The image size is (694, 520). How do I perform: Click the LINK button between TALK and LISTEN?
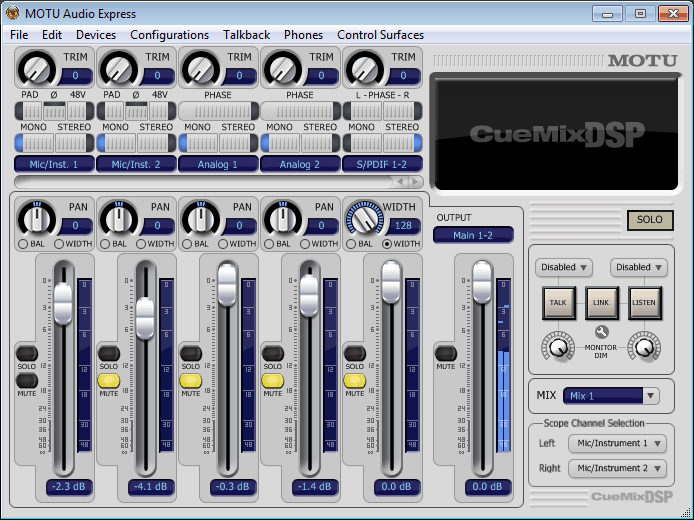coord(601,302)
